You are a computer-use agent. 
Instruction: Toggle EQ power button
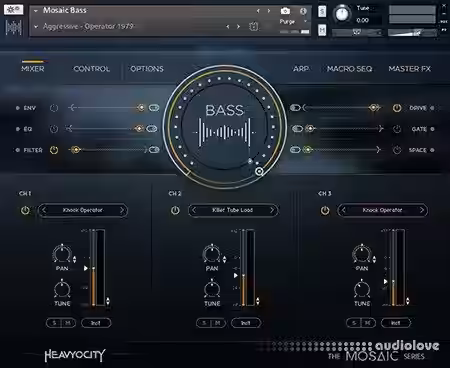54,129
